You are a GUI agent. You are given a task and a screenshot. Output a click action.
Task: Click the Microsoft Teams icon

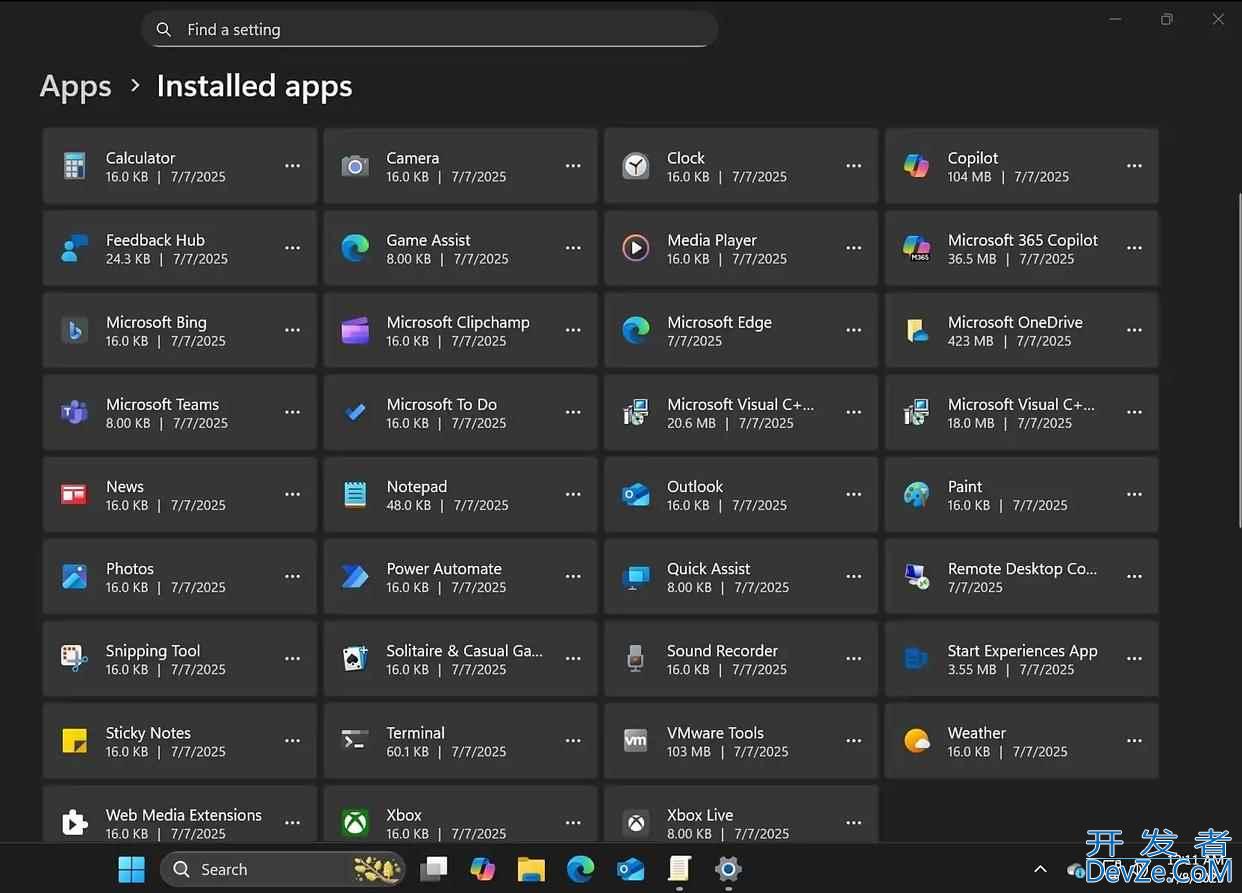(74, 412)
